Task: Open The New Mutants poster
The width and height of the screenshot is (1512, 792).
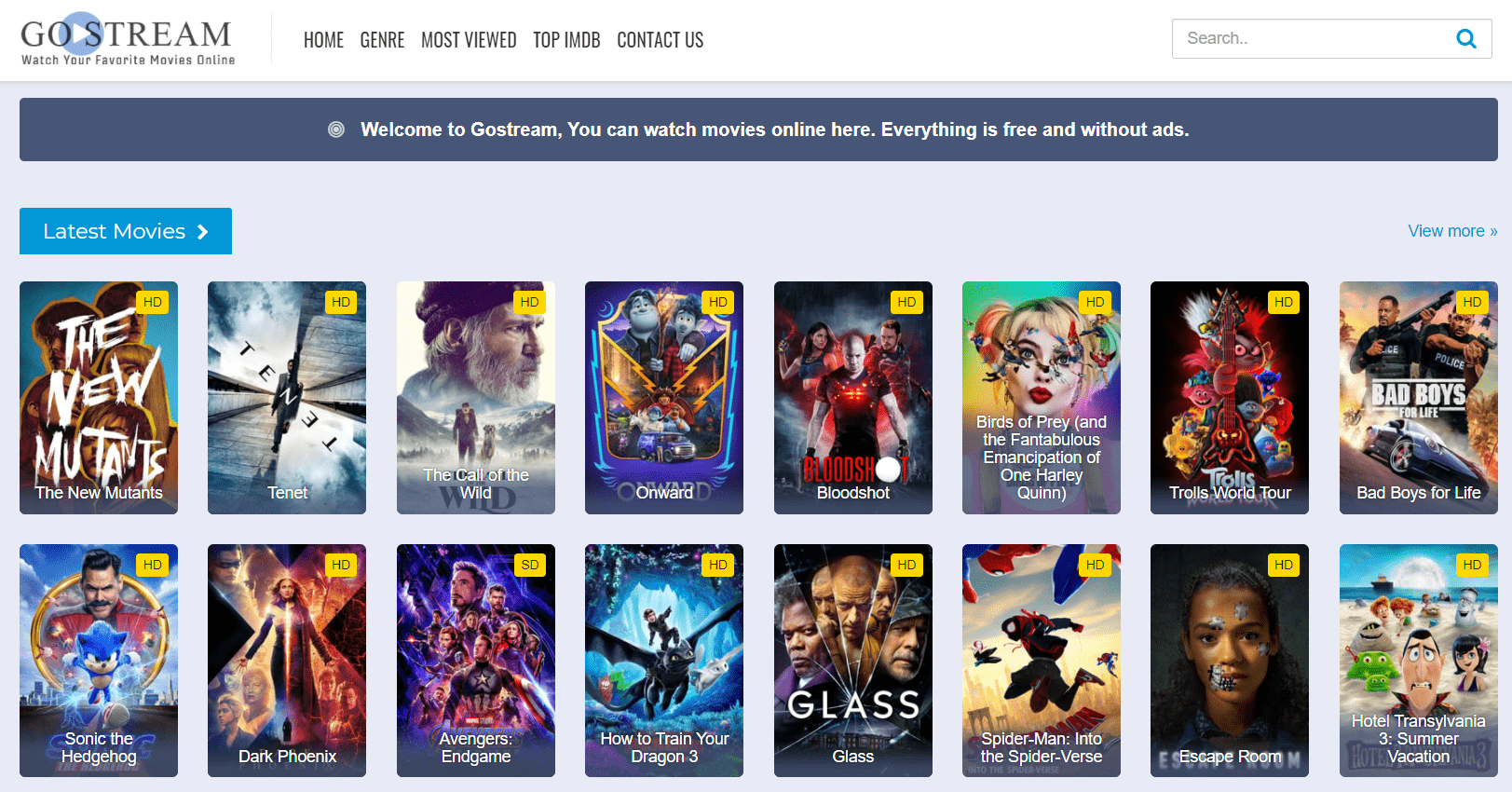Action: point(99,398)
